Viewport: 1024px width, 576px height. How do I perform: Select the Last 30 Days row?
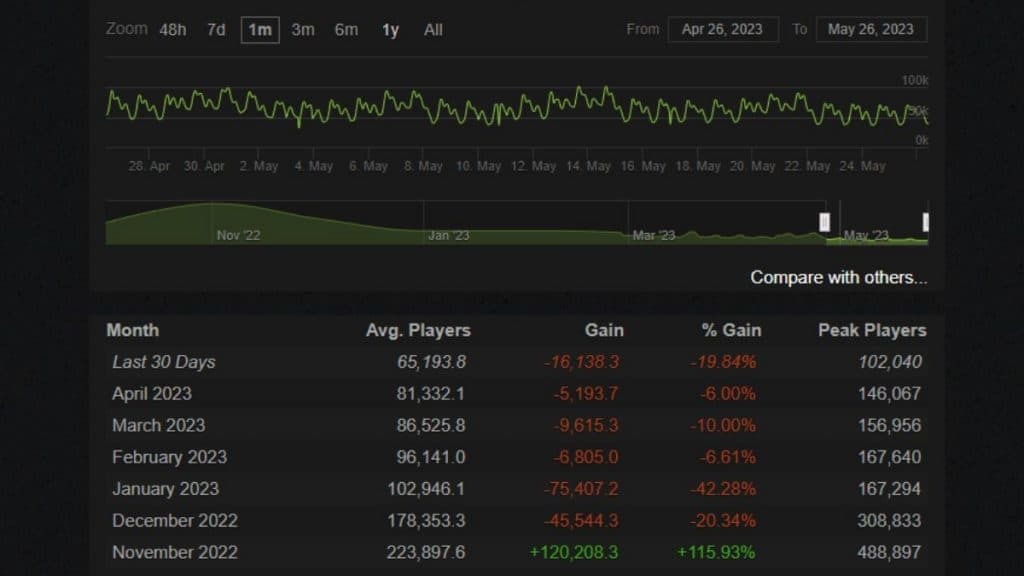[164, 362]
